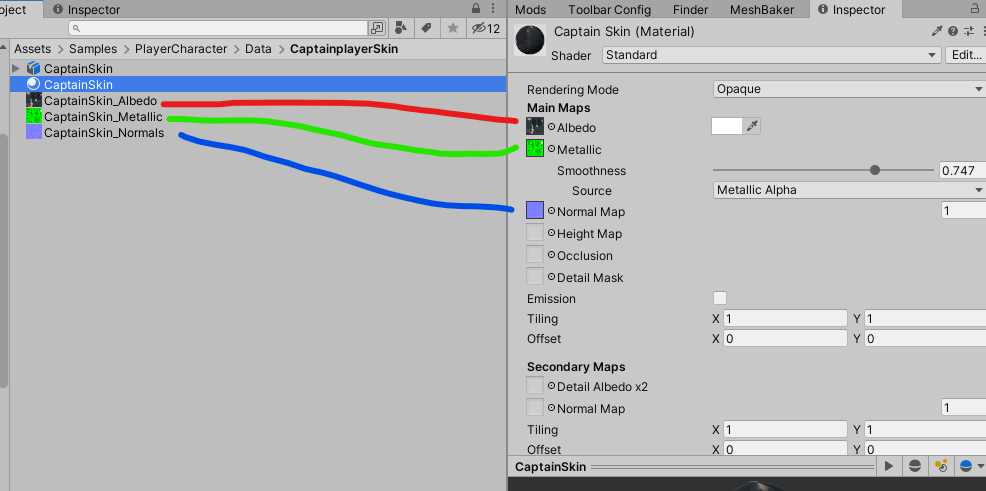Play the CaptainSkin preview animation
Image resolution: width=986 pixels, height=491 pixels.
[889, 466]
